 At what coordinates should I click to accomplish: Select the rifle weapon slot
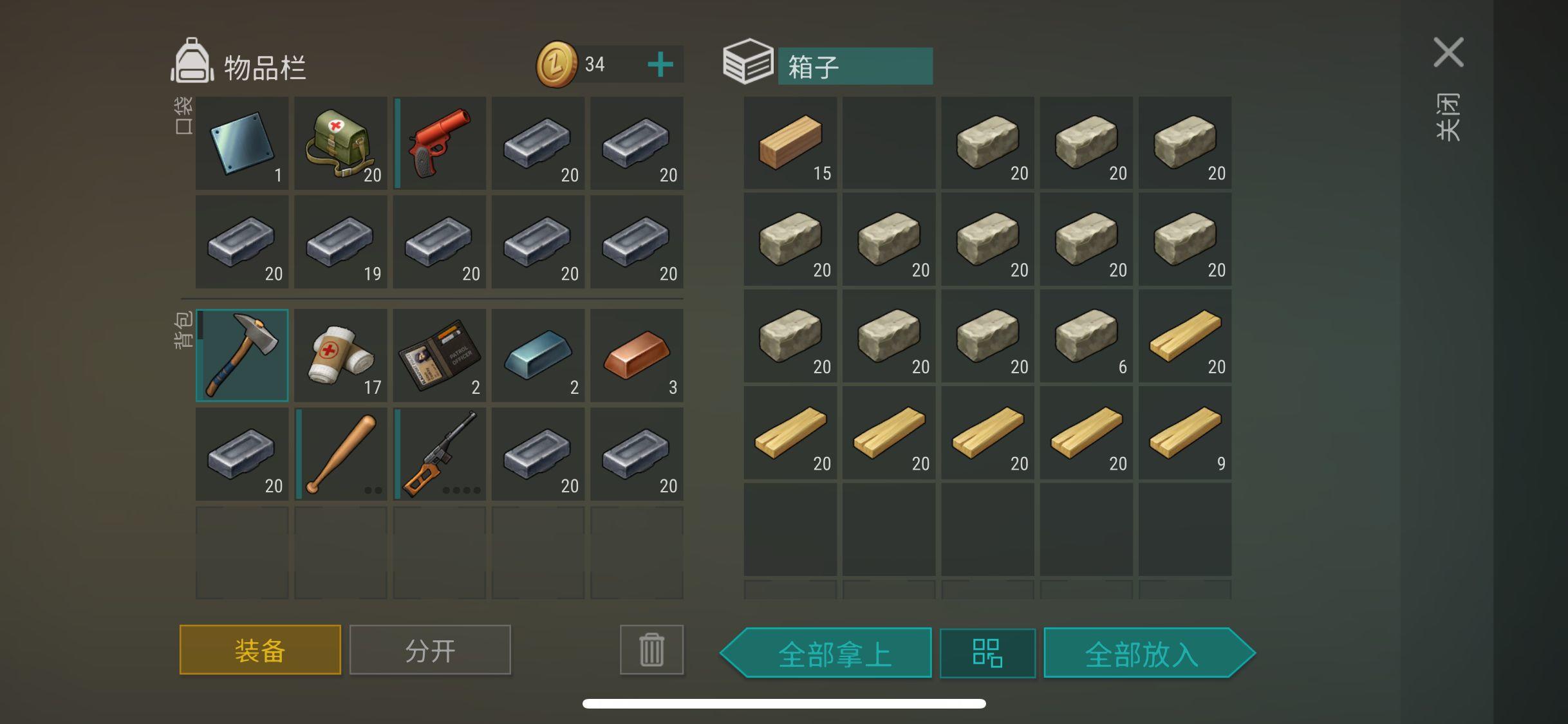tap(440, 454)
